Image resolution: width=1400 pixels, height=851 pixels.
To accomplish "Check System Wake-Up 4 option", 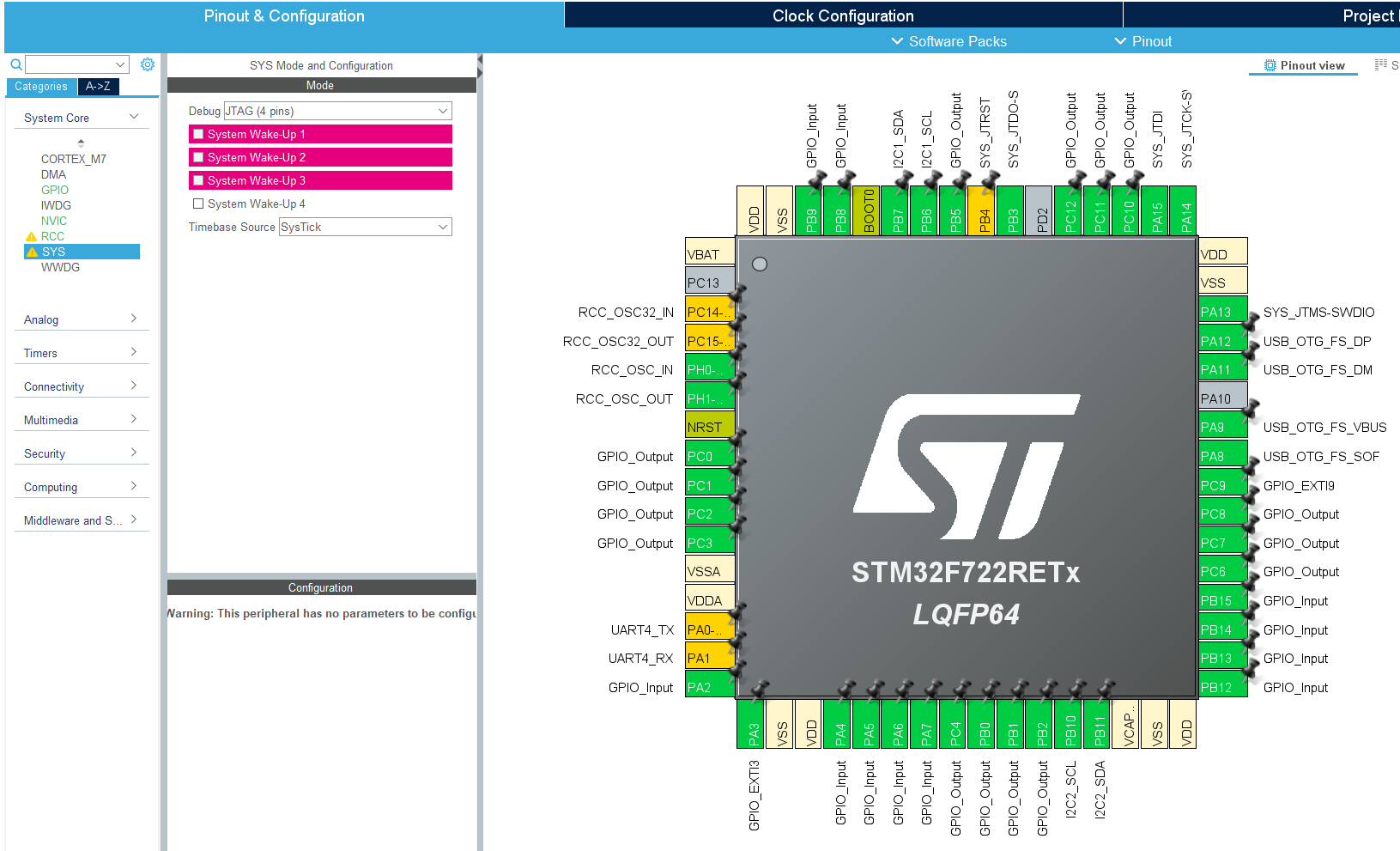I will tap(198, 204).
